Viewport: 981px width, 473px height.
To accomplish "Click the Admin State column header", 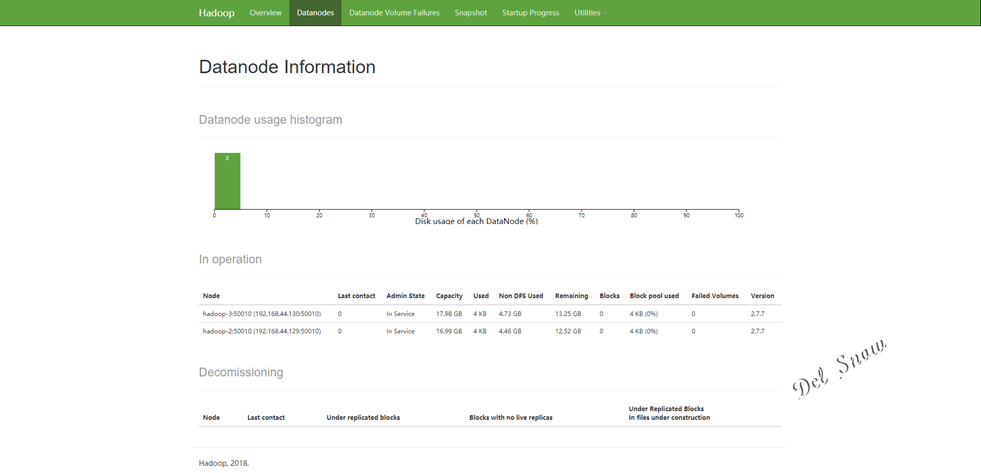I will coord(405,296).
